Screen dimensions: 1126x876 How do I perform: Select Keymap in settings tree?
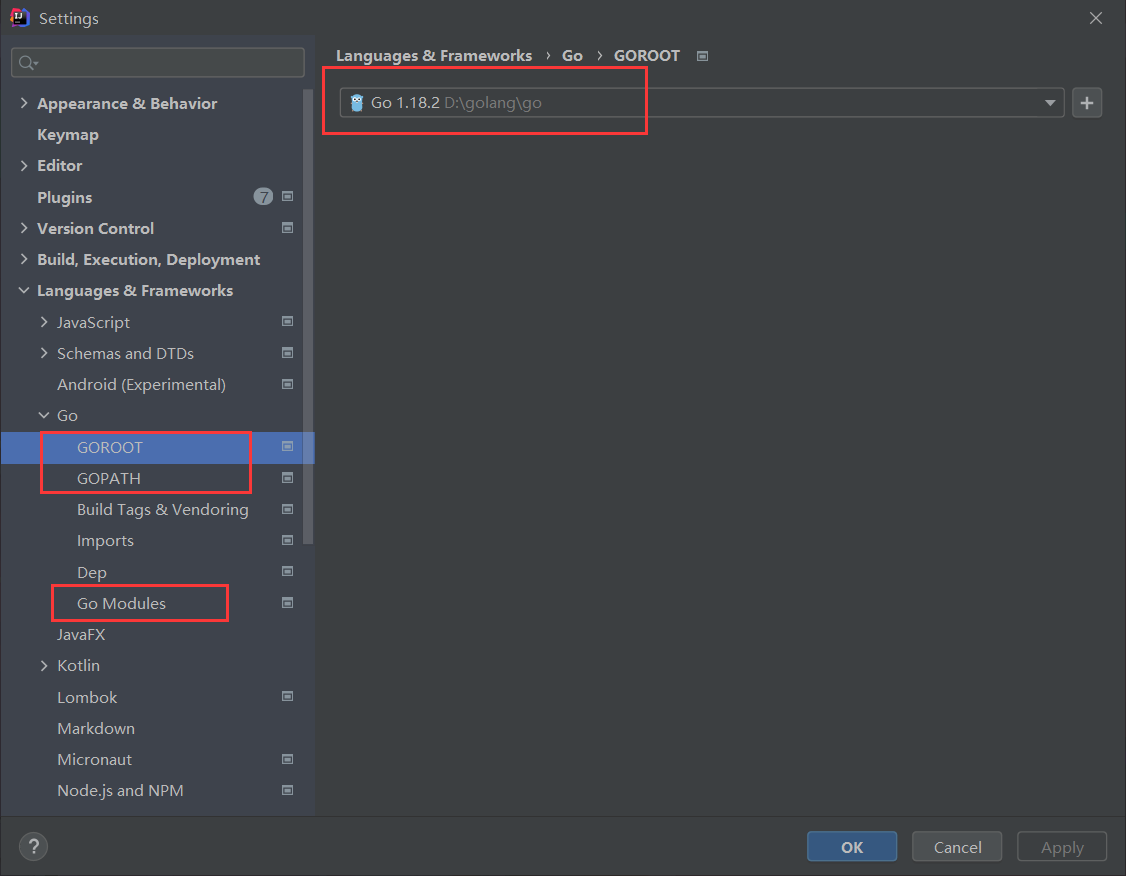[x=68, y=135]
